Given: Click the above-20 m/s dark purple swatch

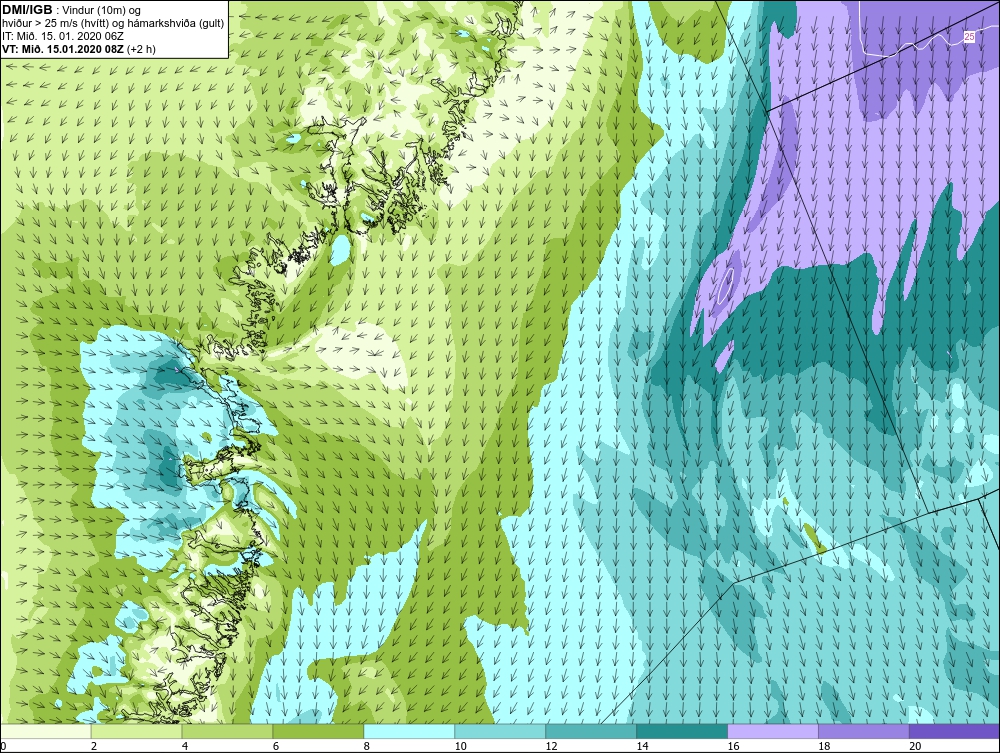Looking at the screenshot, I should click(x=954, y=731).
